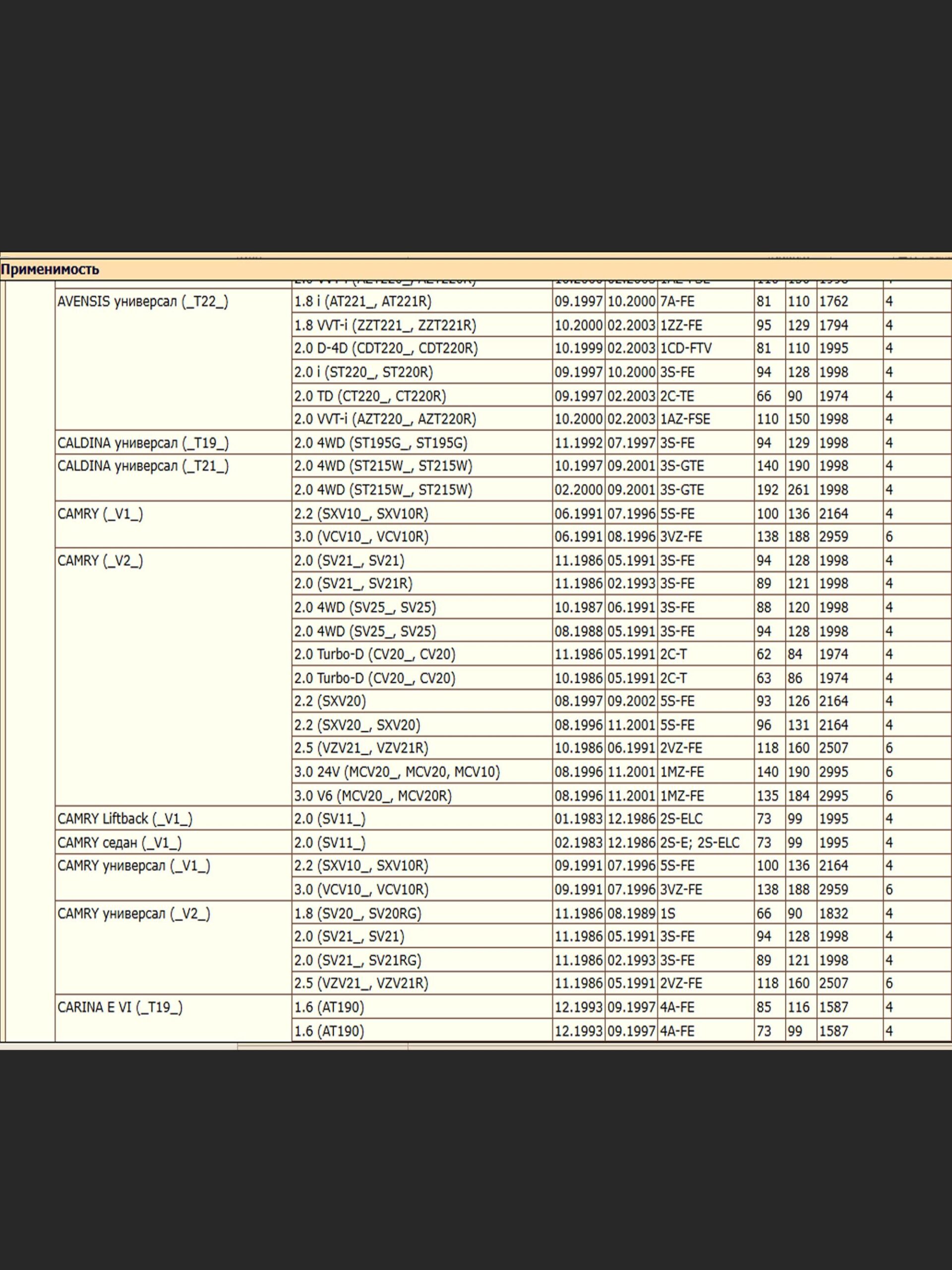Screen dimensions: 952x1270
Task: Select CALDINA универсал (_T19_) model
Action: pyautogui.click(x=142, y=443)
